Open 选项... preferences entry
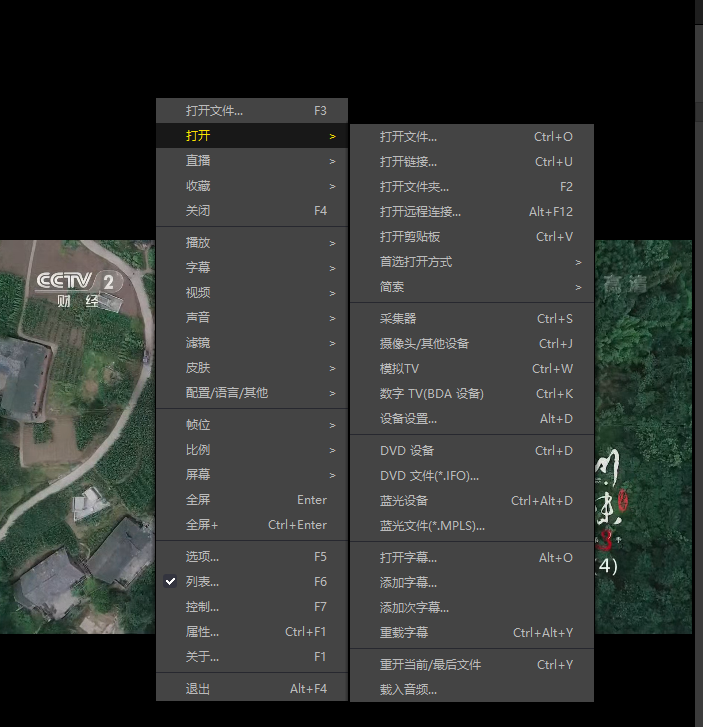 252,557
